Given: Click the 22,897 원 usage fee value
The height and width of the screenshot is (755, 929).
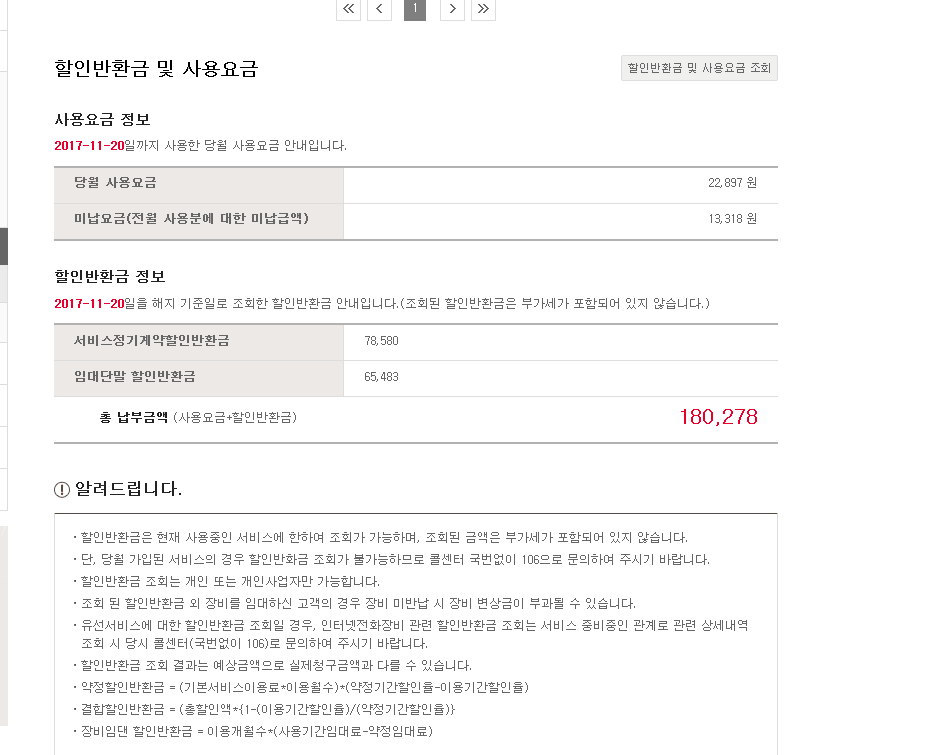Looking at the screenshot, I should tap(732, 184).
